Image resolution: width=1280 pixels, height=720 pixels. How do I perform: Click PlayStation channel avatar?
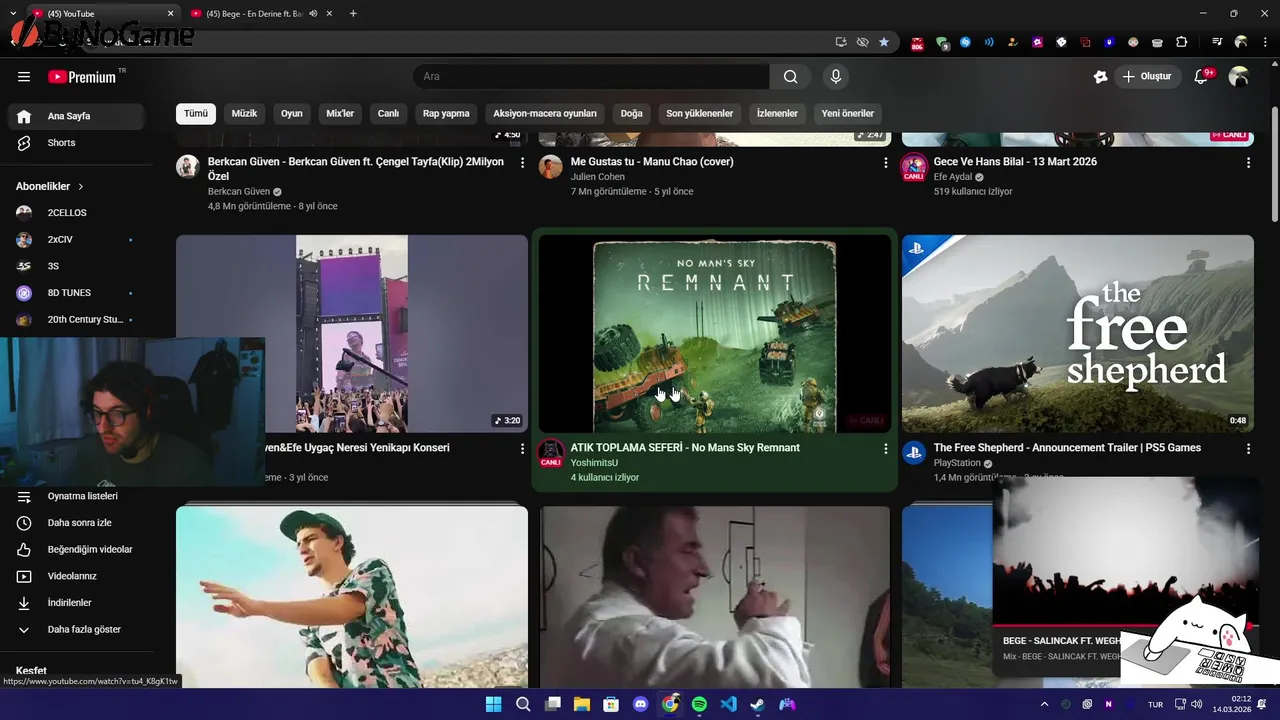(914, 453)
